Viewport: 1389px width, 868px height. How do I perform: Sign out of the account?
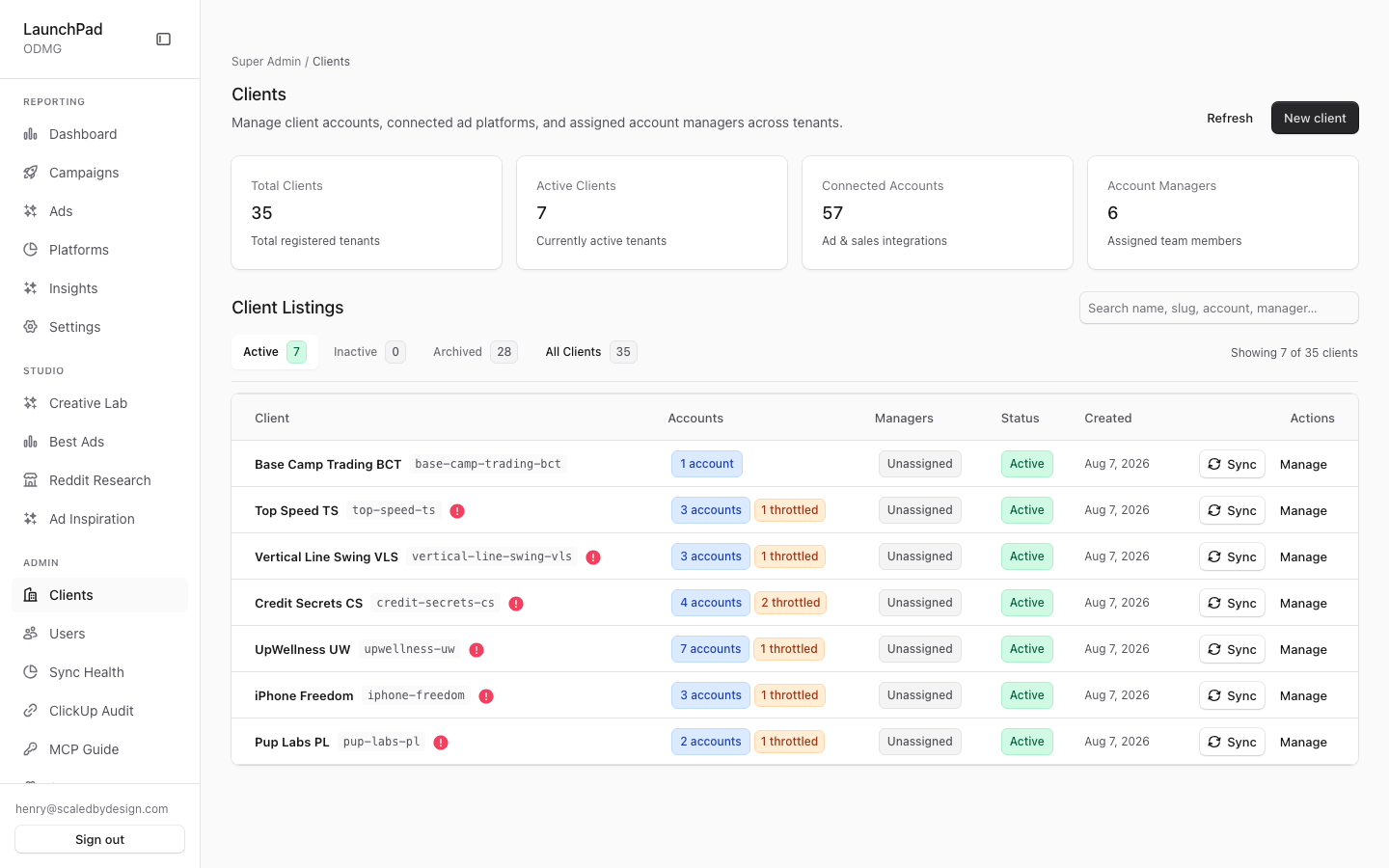[x=100, y=839]
